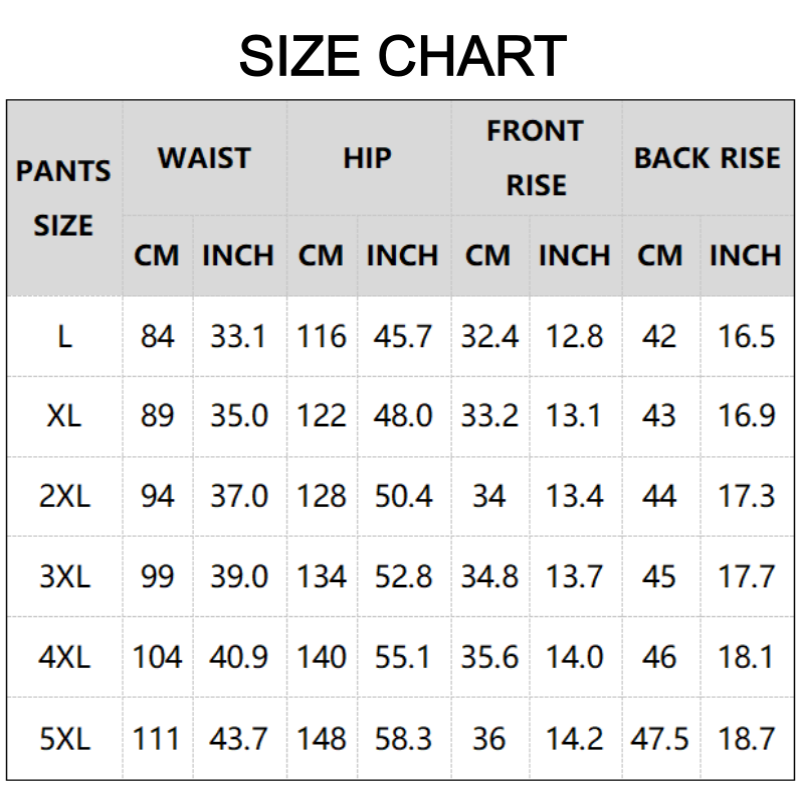Viewport: 800px width, 800px height.
Task: Click the 33.1 waist inch value
Action: click(238, 336)
